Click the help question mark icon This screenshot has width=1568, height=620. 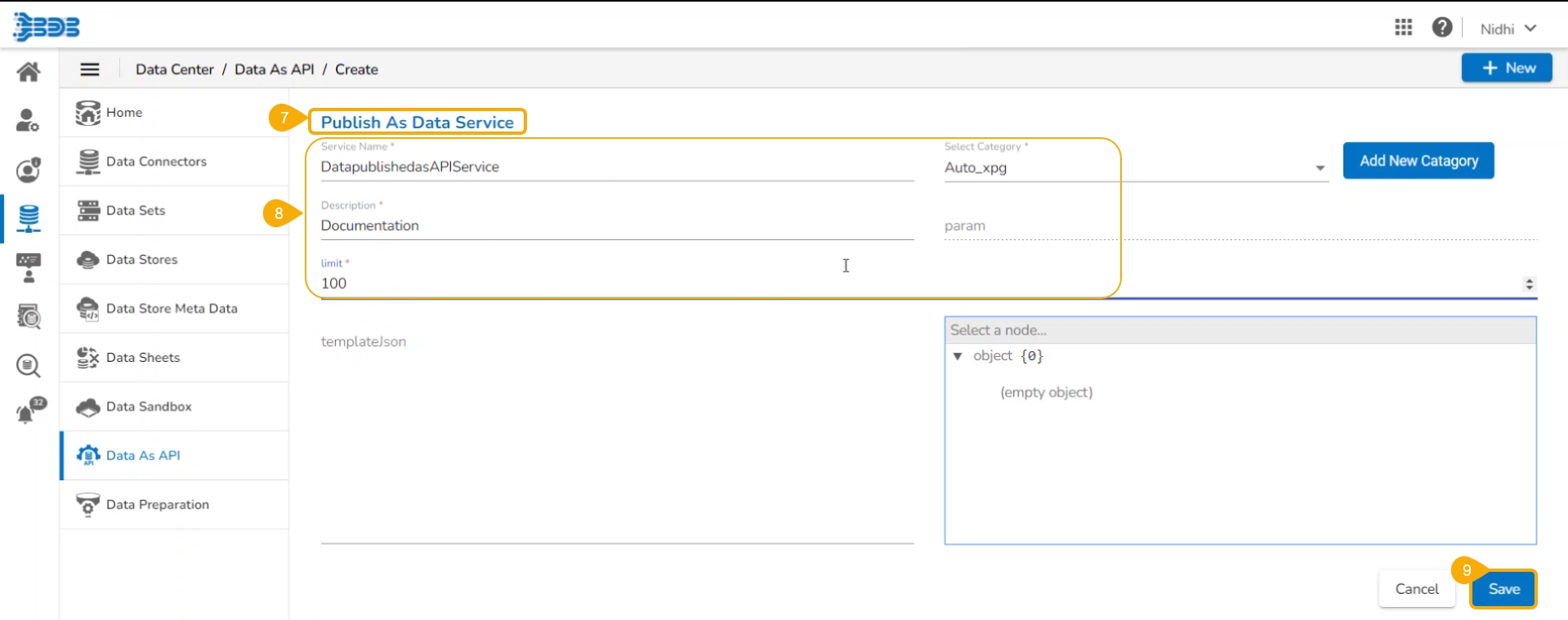pyautogui.click(x=1442, y=28)
